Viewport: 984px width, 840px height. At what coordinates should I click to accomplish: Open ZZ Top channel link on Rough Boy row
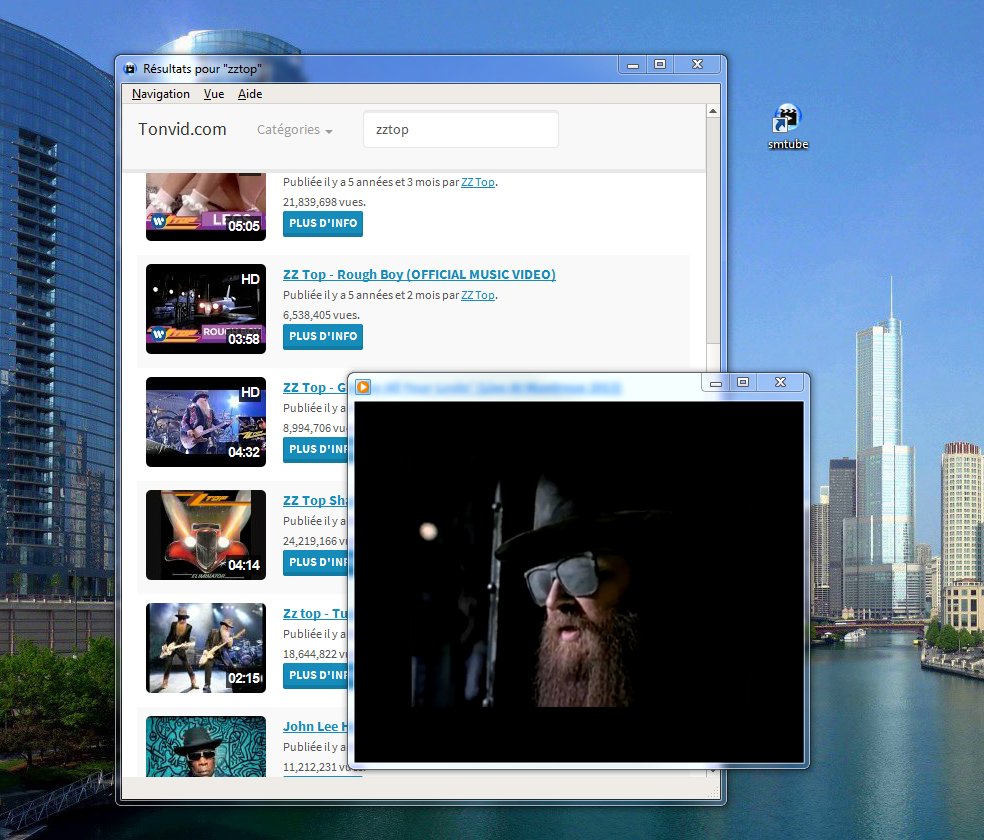pos(478,295)
